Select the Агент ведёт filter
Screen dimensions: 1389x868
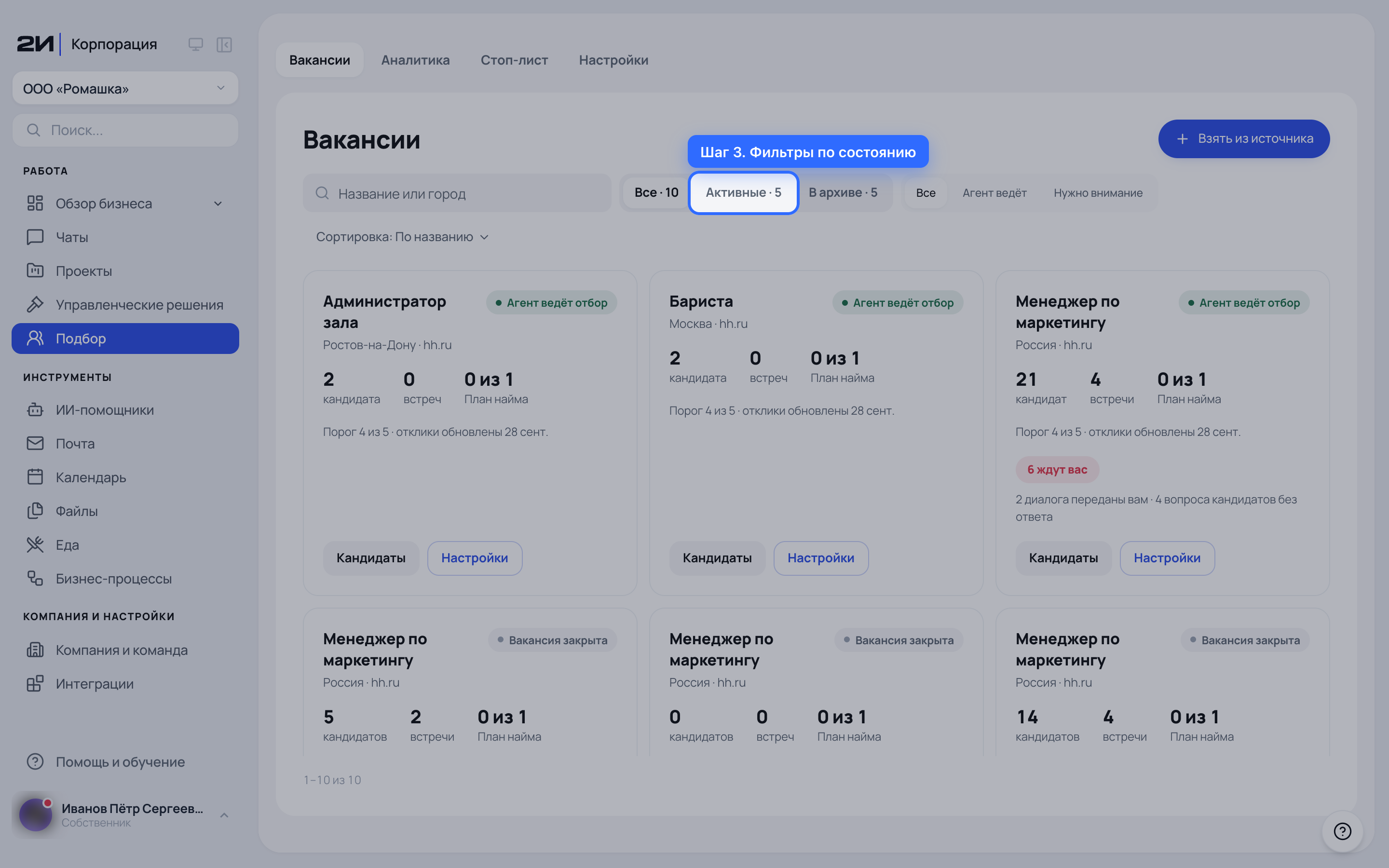pos(994,193)
